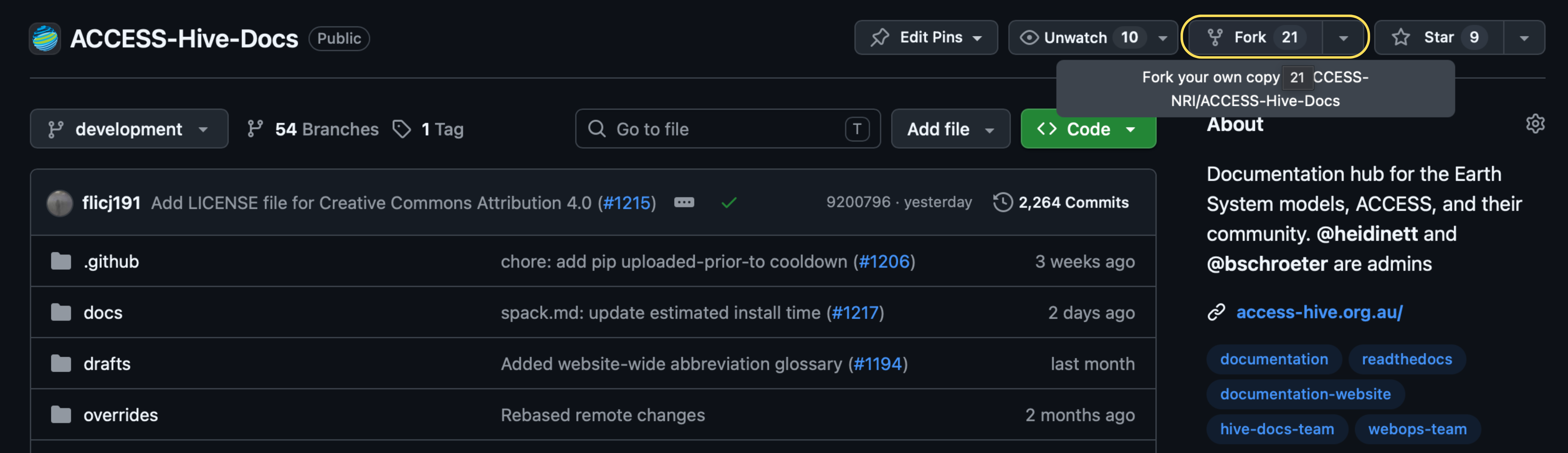This screenshot has height=453, width=1568.
Task: Expand the green Code button menu
Action: [1088, 129]
